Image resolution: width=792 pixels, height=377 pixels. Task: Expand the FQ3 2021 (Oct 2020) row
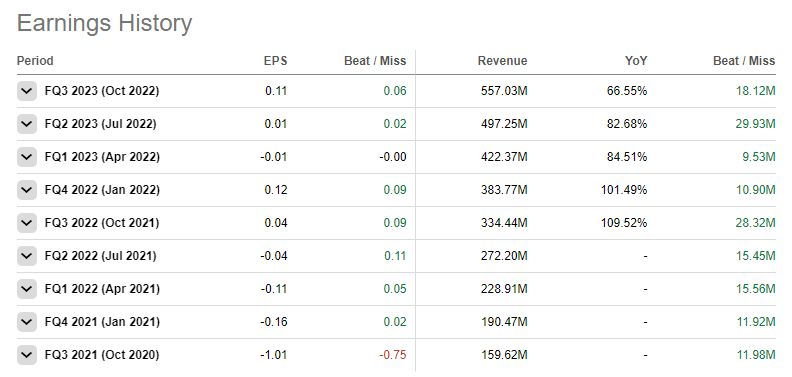tap(27, 355)
